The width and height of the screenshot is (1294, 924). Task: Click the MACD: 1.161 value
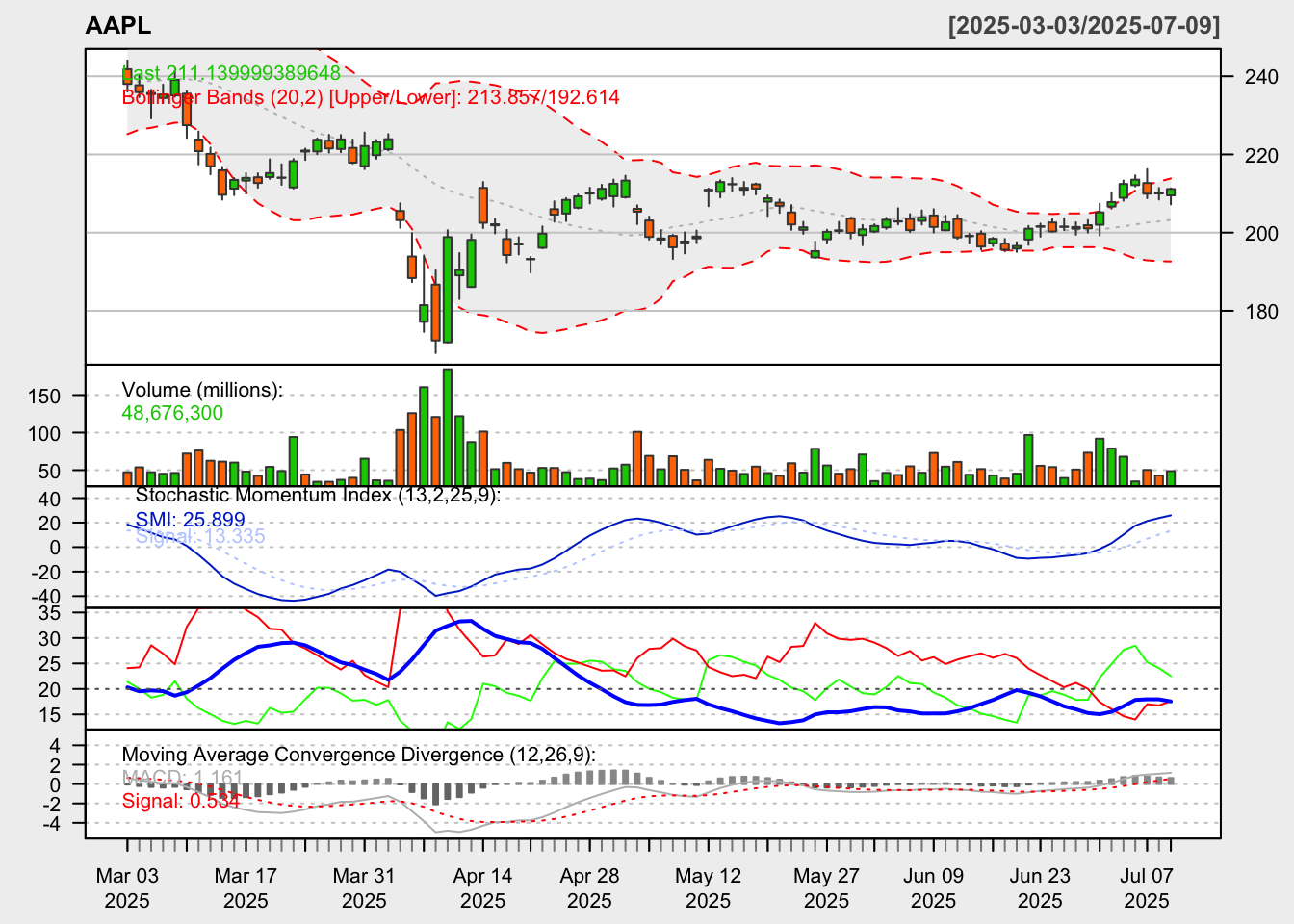coord(183,777)
